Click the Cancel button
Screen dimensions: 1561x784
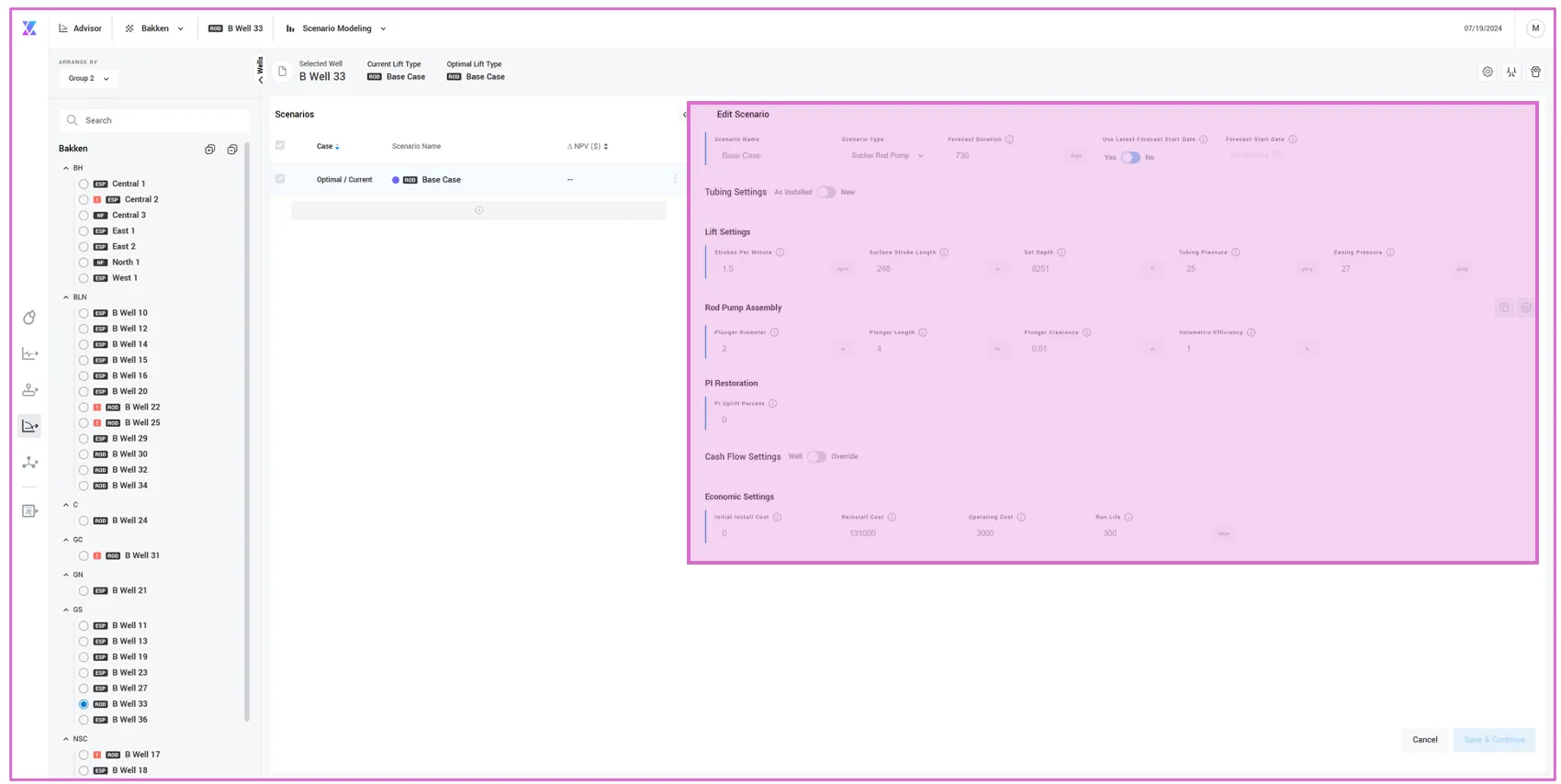click(1425, 740)
